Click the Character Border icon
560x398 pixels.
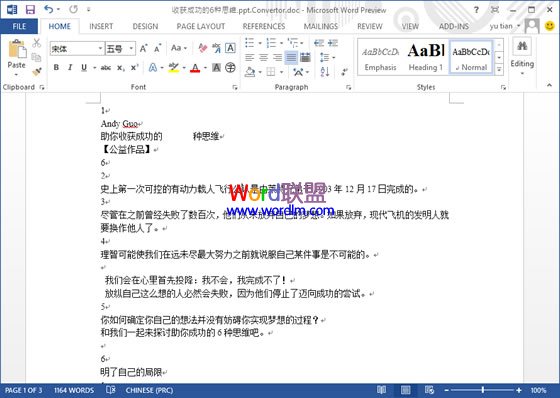click(230, 48)
